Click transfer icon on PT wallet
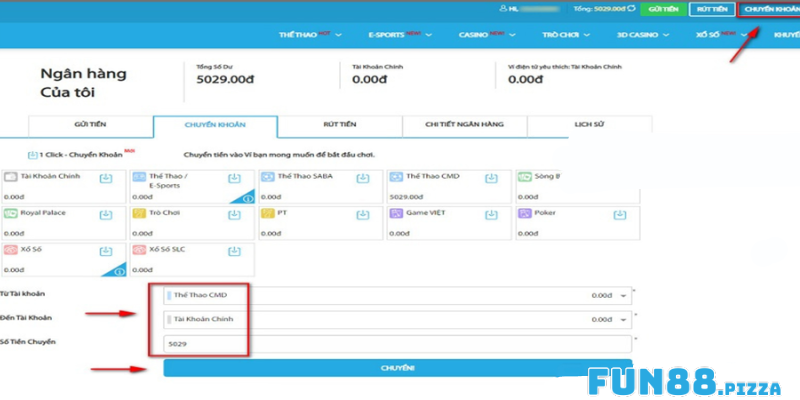The image size is (800, 400). click(x=364, y=214)
